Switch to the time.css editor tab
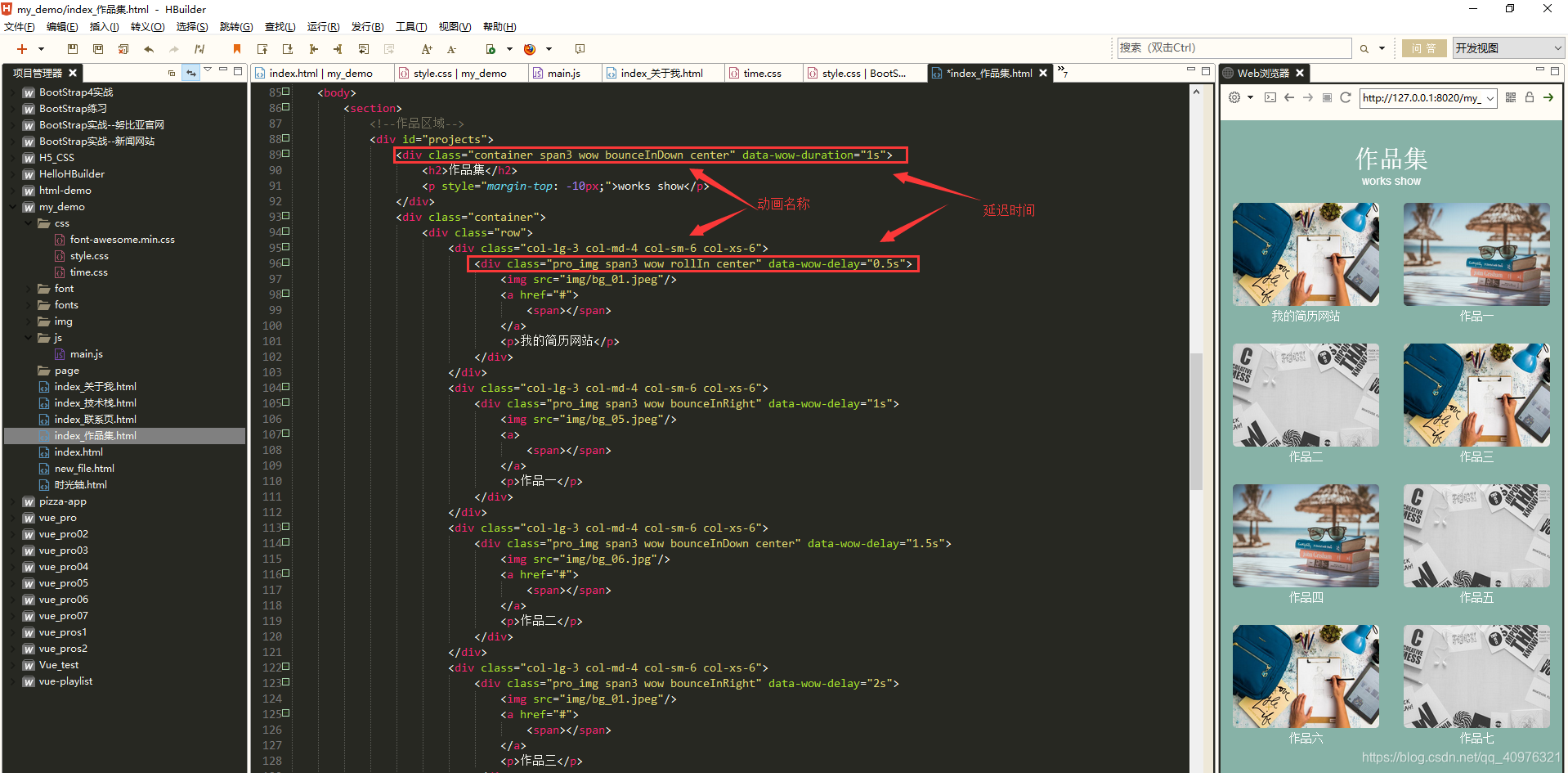This screenshot has width=1568, height=773. (762, 74)
